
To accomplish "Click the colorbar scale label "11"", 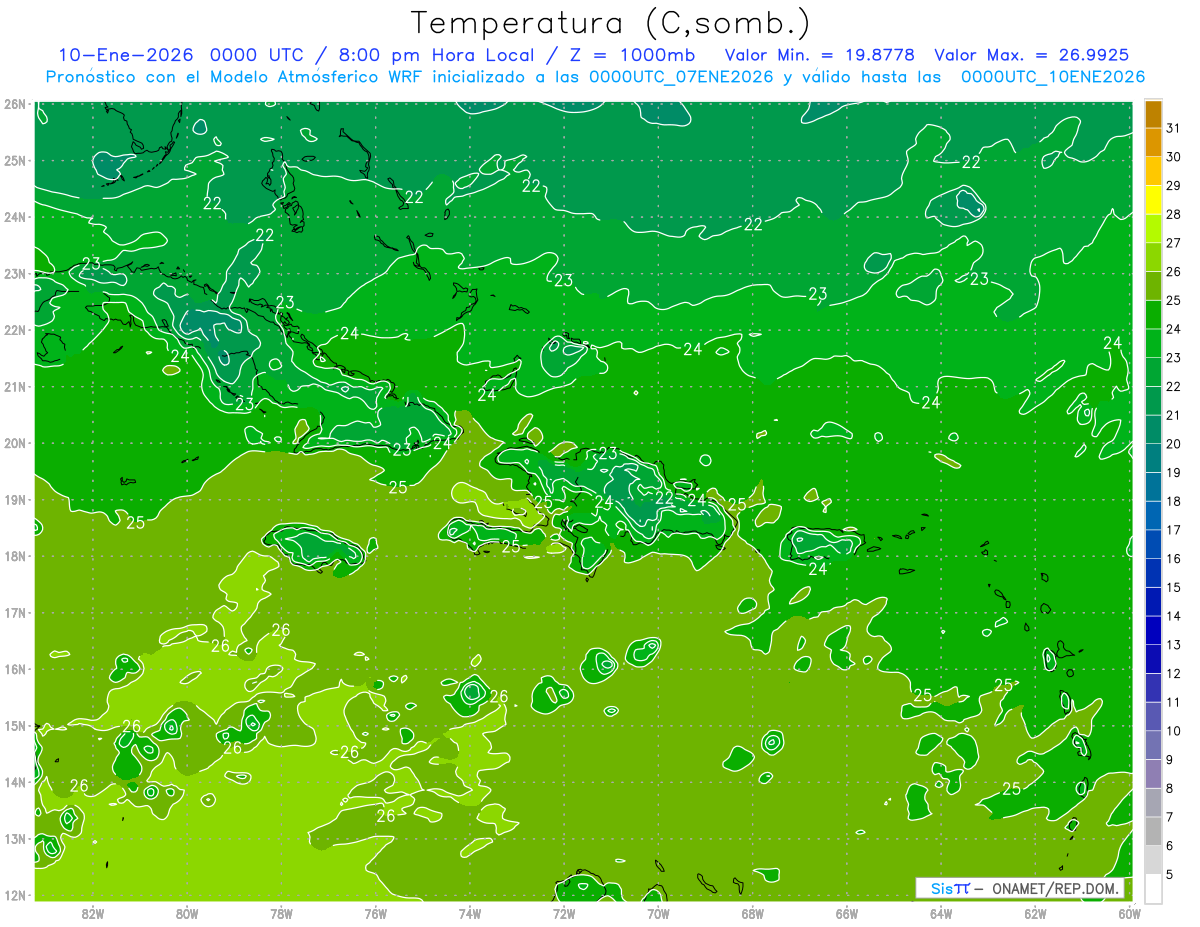I will [x=1174, y=702].
